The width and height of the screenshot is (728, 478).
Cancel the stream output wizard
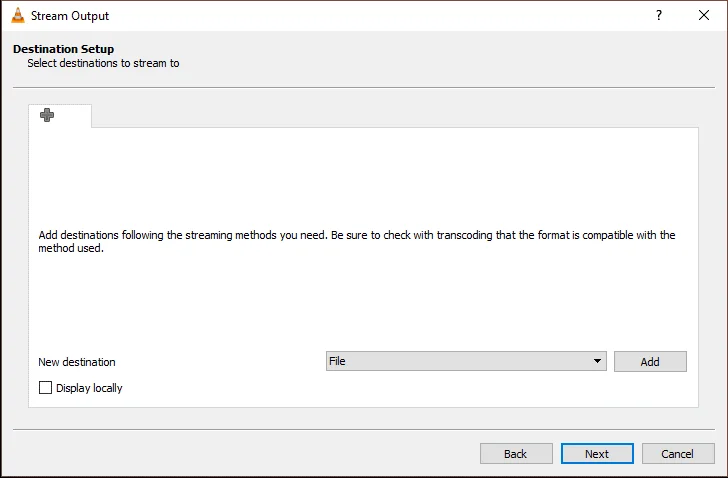pyautogui.click(x=678, y=454)
